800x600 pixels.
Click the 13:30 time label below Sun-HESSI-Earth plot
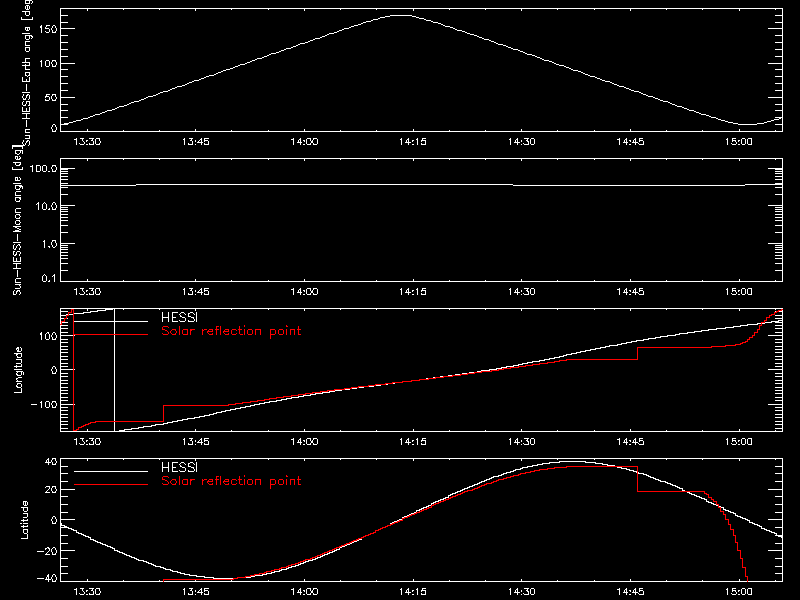87,141
